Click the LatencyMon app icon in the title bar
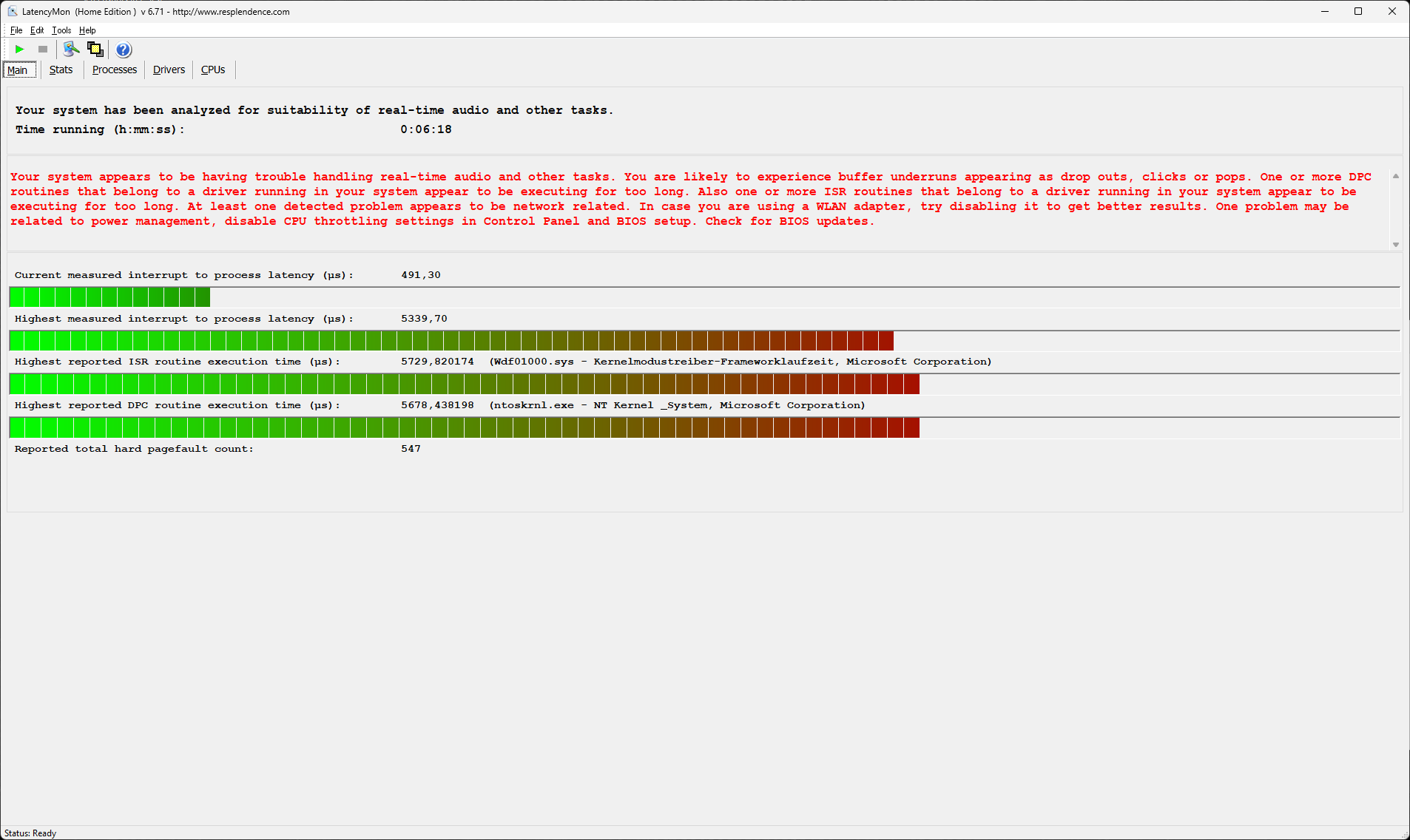The image size is (1410, 840). point(13,11)
